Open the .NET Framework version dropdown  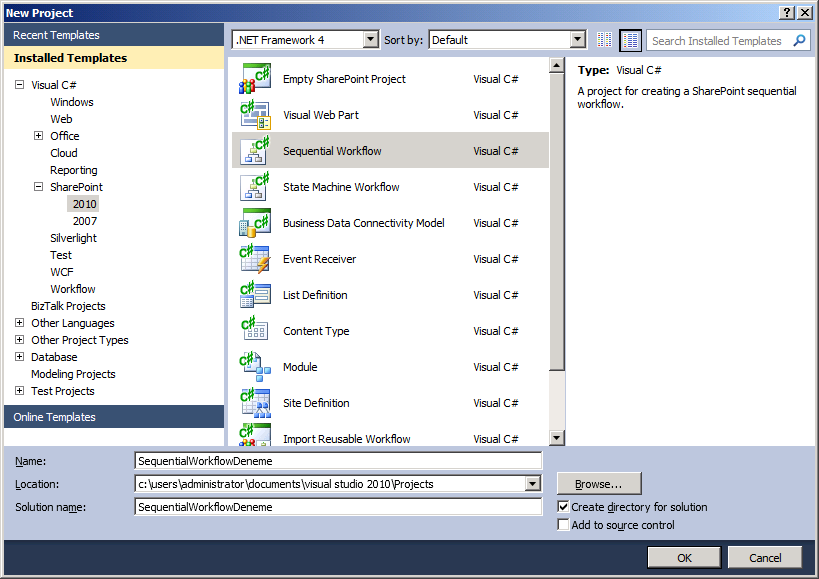370,40
